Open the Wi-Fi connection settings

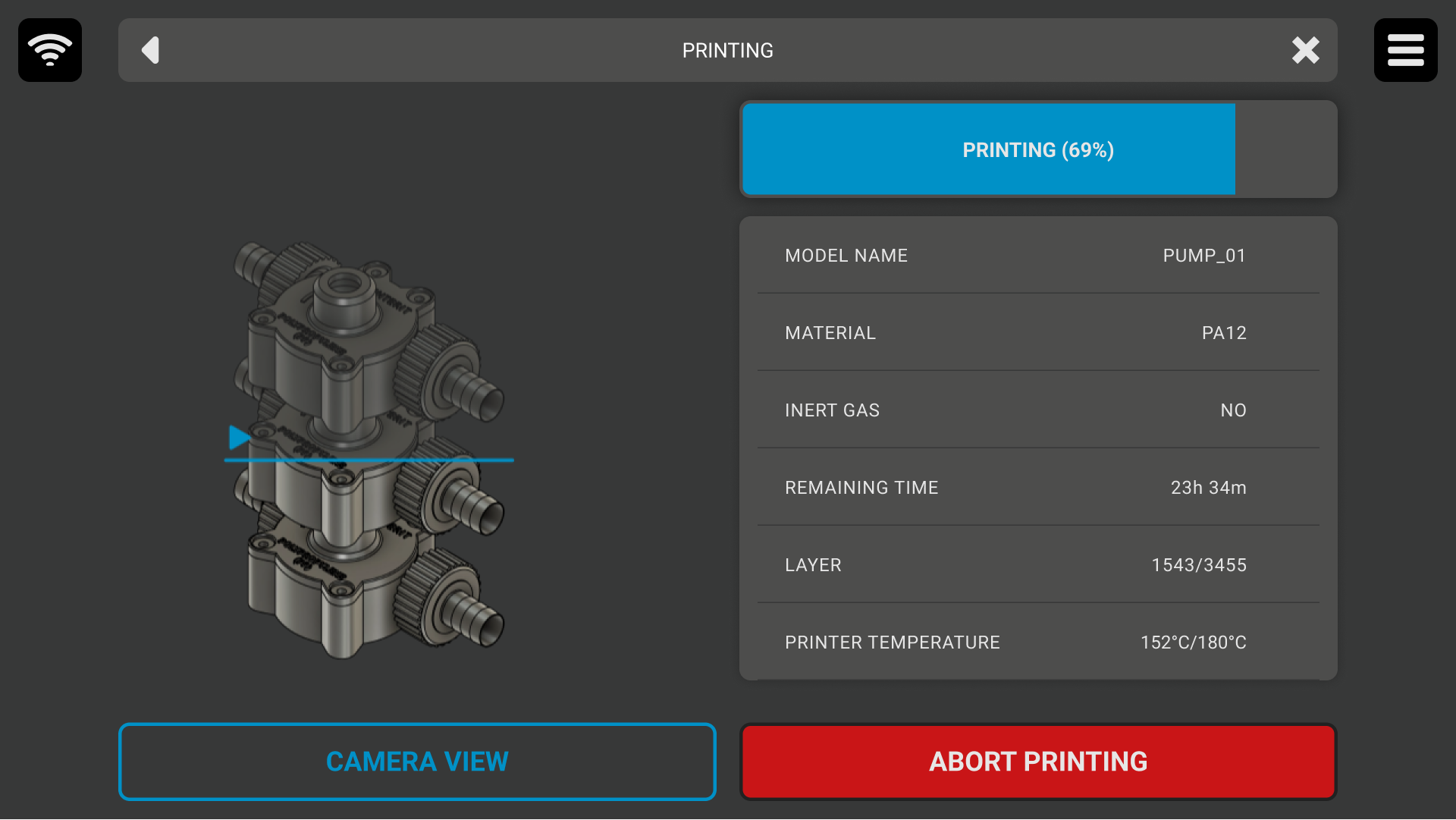pos(50,50)
